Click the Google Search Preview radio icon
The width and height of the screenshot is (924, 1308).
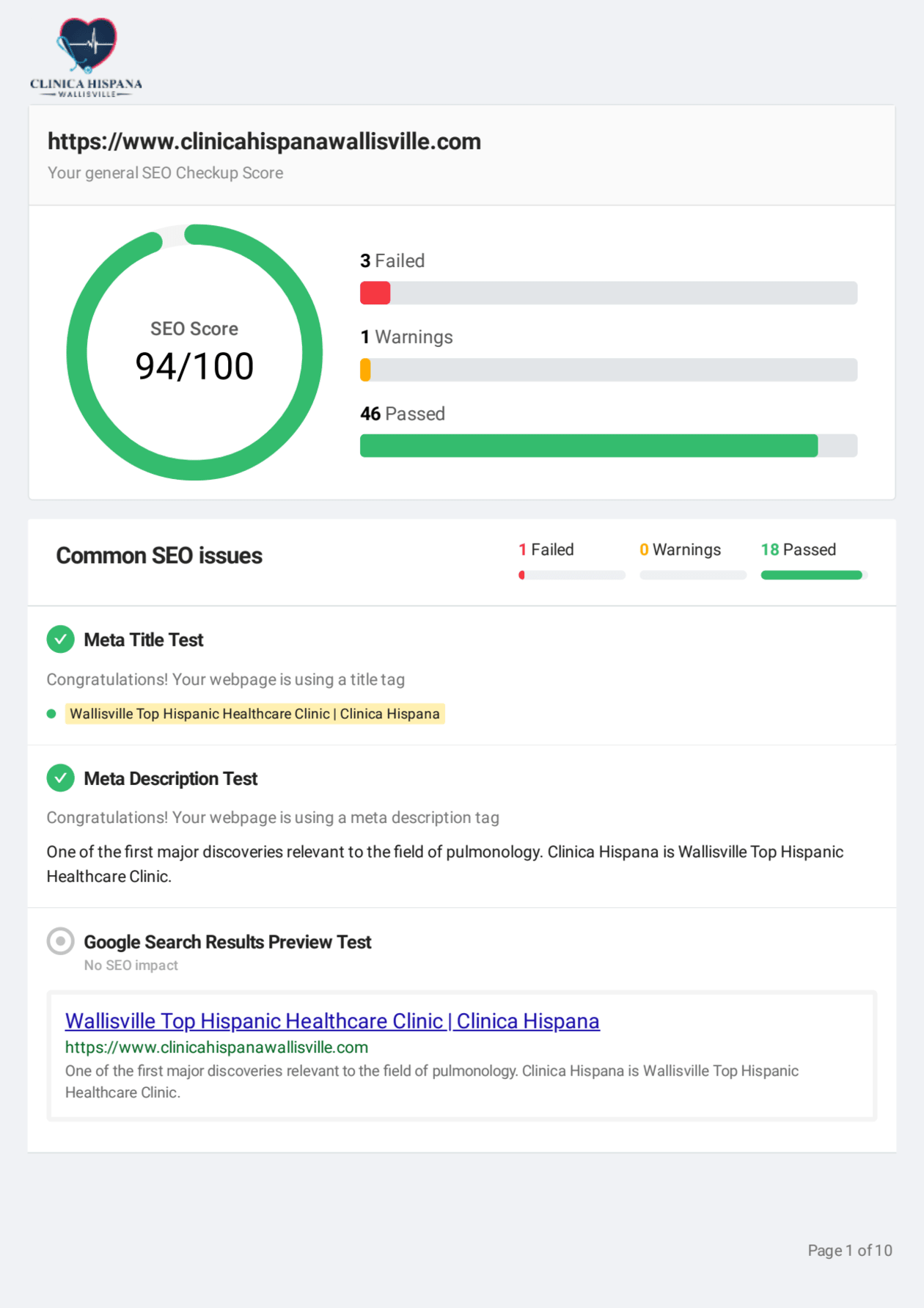coord(61,940)
